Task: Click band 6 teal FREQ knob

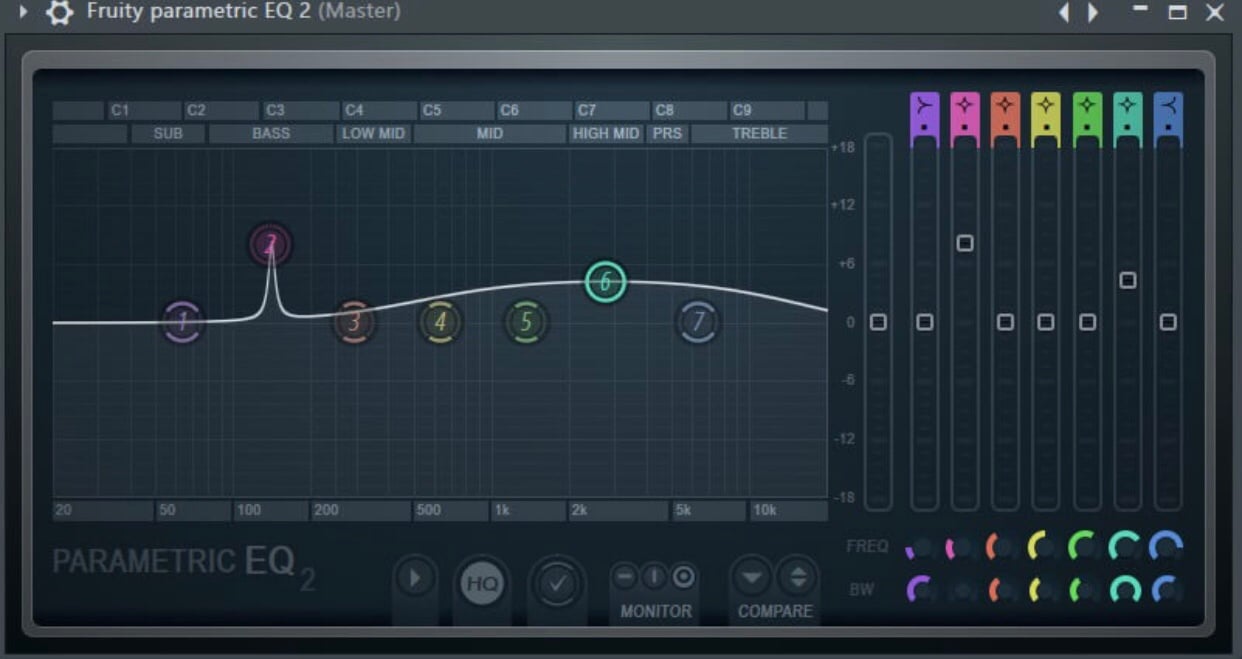Action: (x=1126, y=547)
